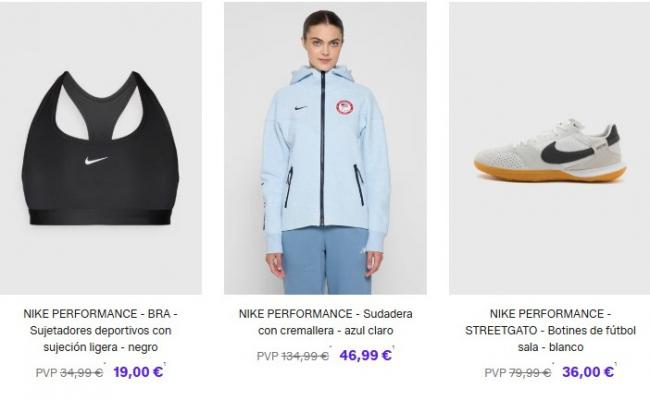Select the 19,00 € sale price
650x400 pixels.
pos(138,372)
